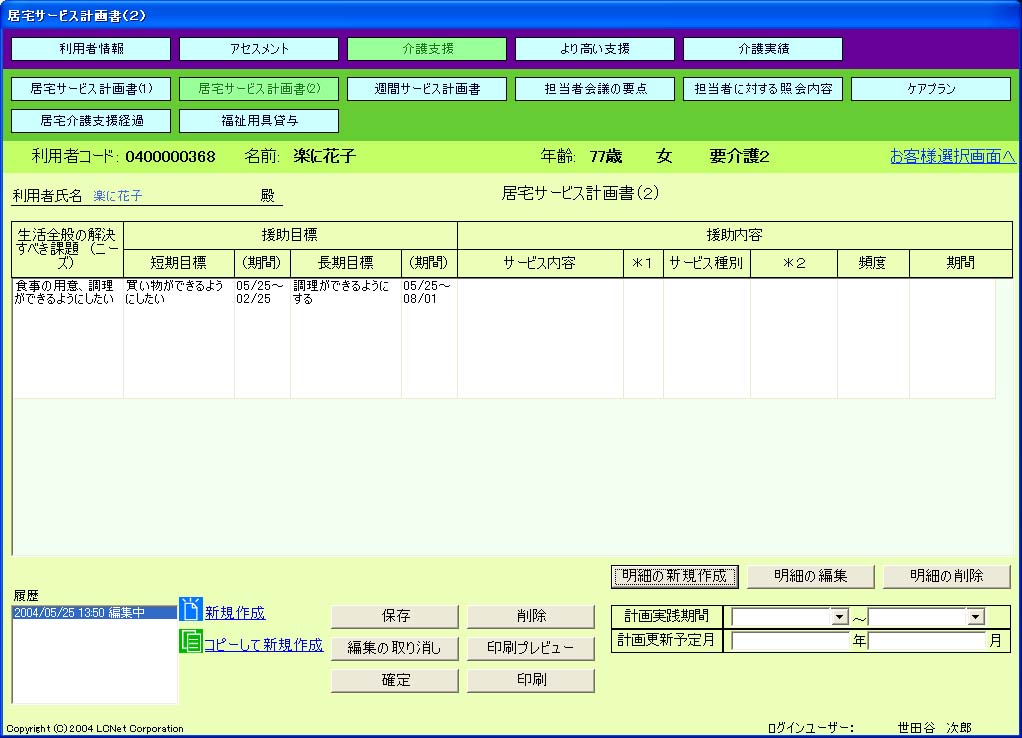Viewport: 1022px width, 738px height.
Task: Open 週間サービス計画書
Action: [x=427, y=89]
